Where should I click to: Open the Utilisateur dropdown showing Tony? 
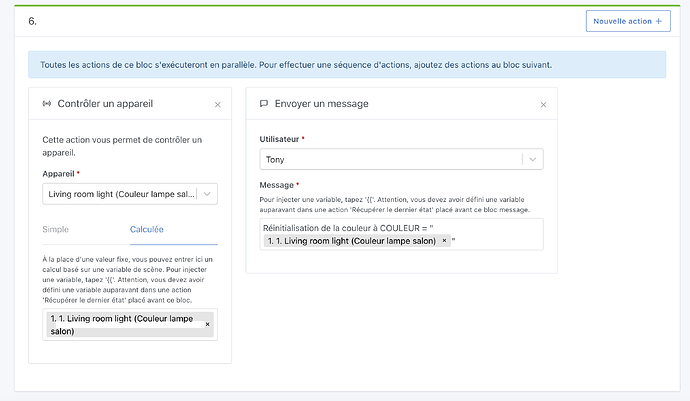click(401, 159)
